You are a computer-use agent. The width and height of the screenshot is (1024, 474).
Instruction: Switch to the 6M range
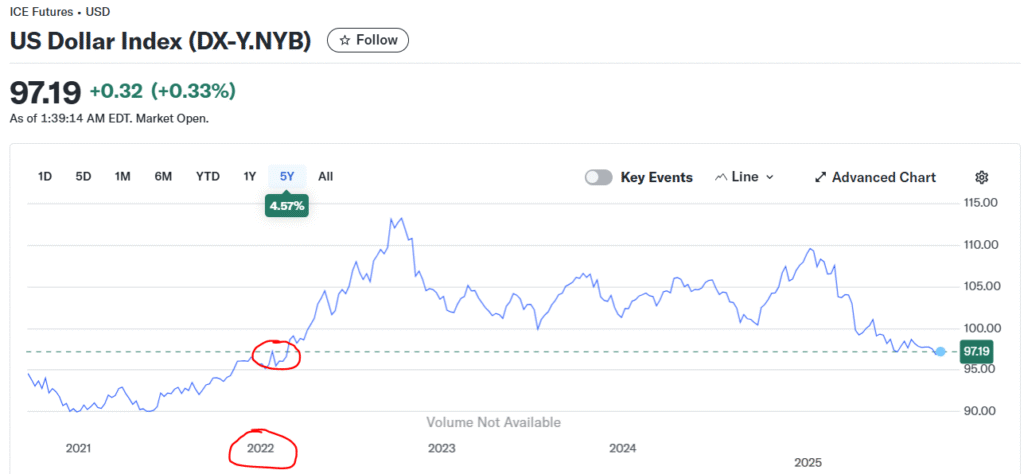(x=163, y=176)
